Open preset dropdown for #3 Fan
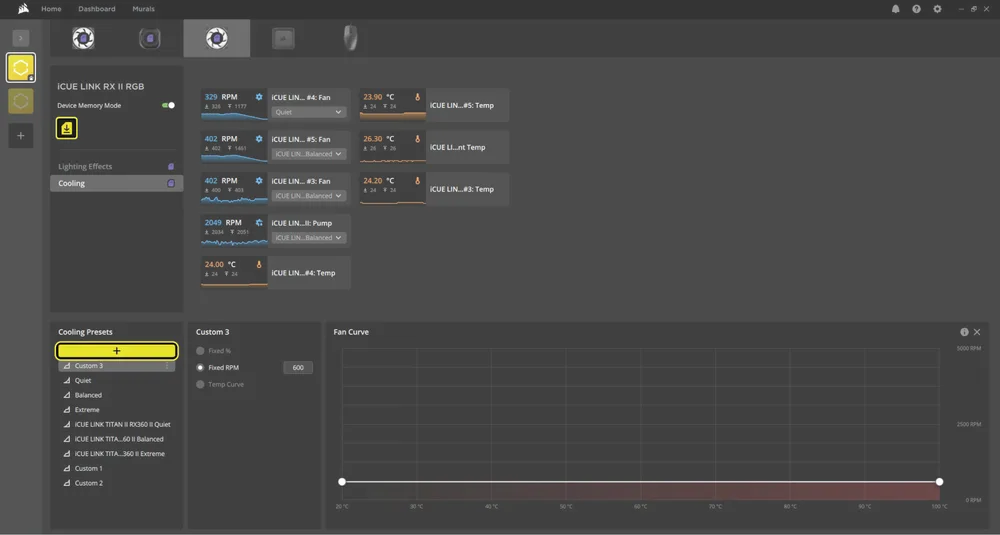 click(x=309, y=196)
